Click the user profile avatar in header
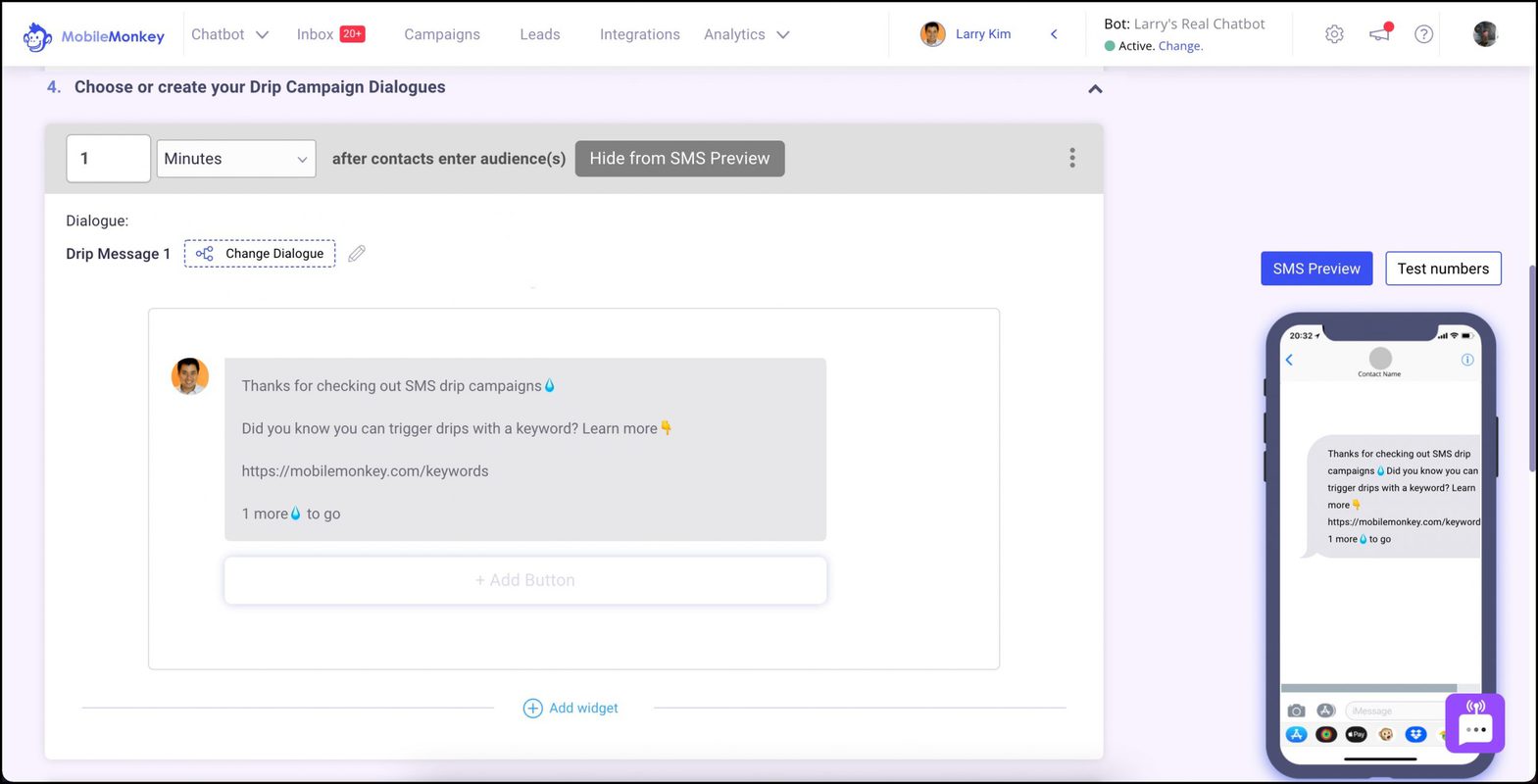 pyautogui.click(x=1484, y=34)
